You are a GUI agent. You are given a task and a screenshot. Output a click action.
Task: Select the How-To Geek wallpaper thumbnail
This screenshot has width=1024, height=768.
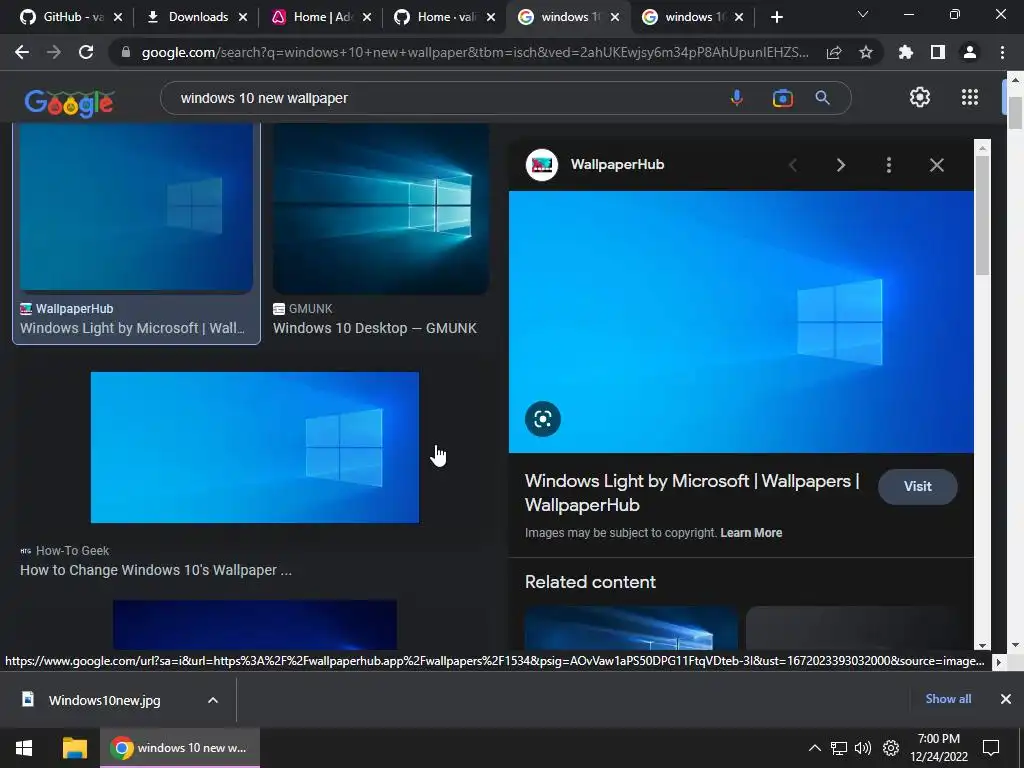(x=255, y=447)
